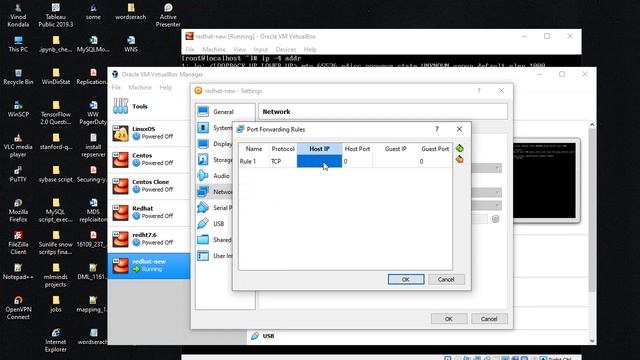This screenshot has height=360, width=640.
Task: Select the WinSCP desktop icon
Action: 18,109
